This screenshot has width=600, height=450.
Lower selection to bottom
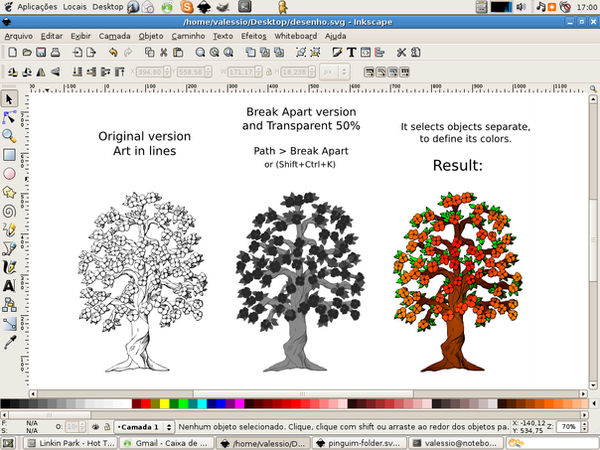[x=77, y=72]
